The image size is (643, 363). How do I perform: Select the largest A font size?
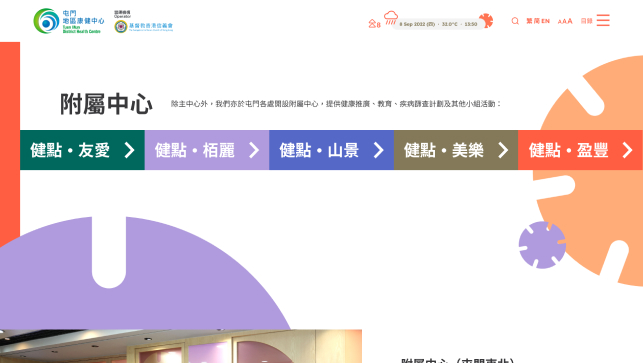click(570, 21)
